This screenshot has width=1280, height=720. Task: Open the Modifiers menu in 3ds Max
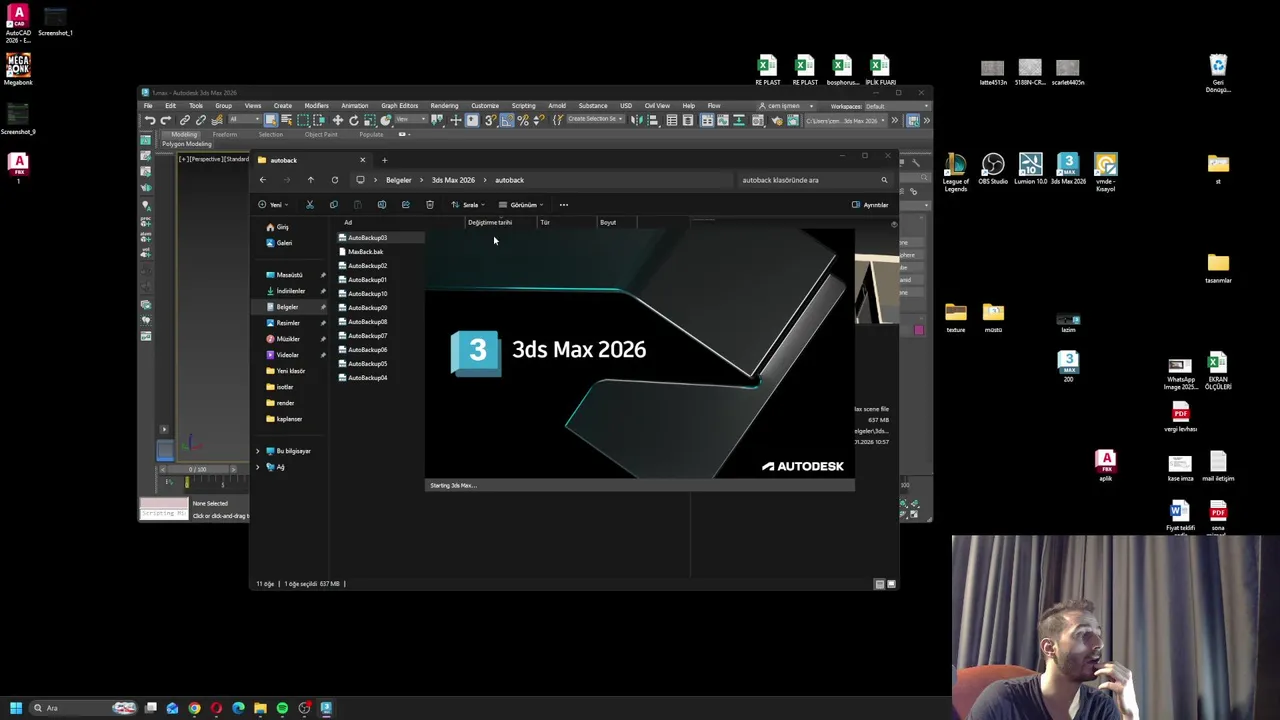(x=316, y=106)
